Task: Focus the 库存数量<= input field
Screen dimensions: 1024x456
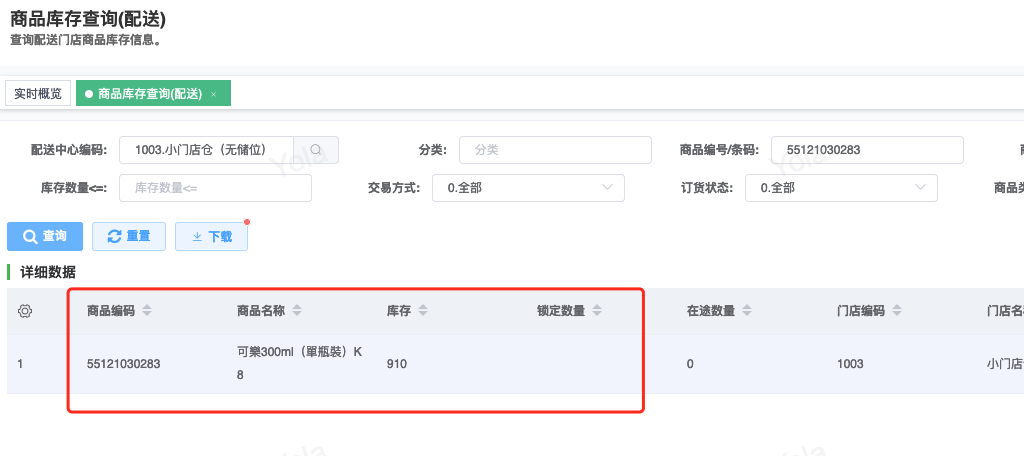Action: tap(215, 188)
